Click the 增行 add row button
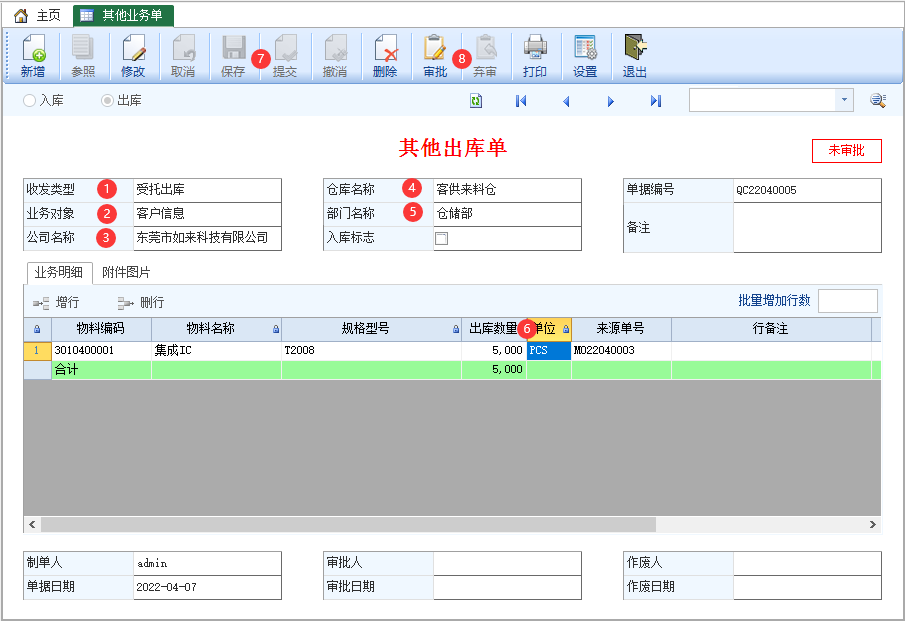 [x=56, y=302]
